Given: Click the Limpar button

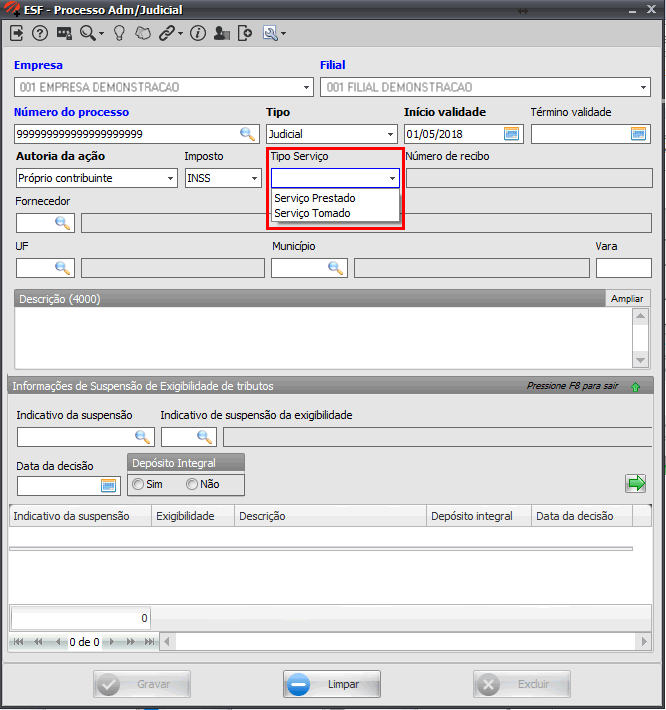Looking at the screenshot, I should pos(332,684).
